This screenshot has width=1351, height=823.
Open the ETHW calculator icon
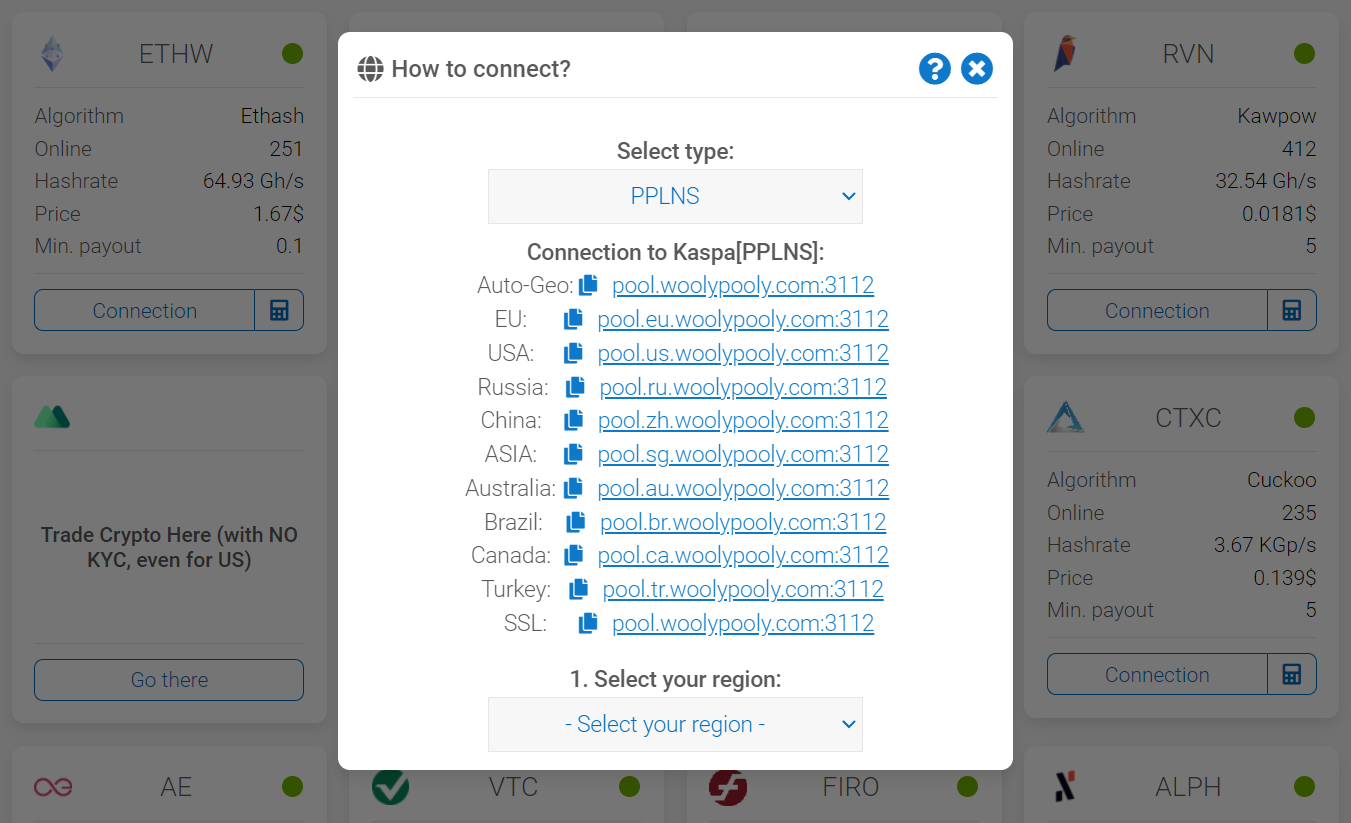(279, 311)
